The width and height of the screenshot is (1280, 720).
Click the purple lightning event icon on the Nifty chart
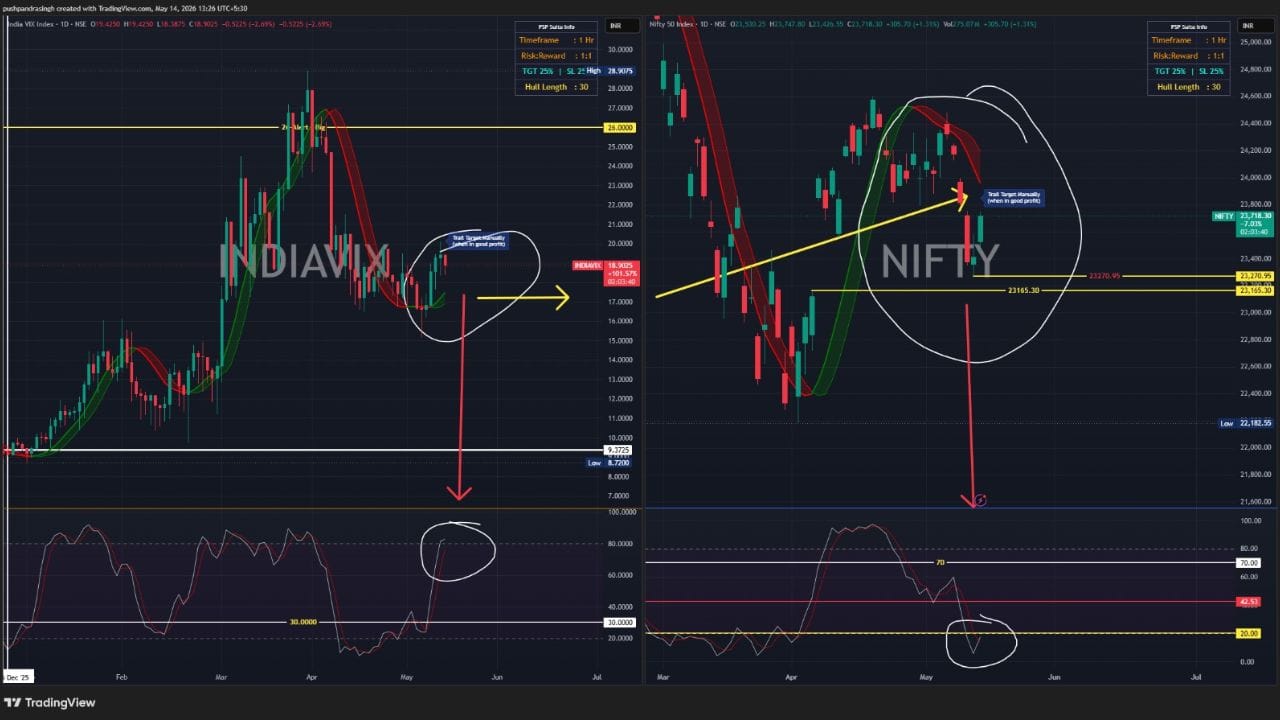pyautogui.click(x=980, y=500)
